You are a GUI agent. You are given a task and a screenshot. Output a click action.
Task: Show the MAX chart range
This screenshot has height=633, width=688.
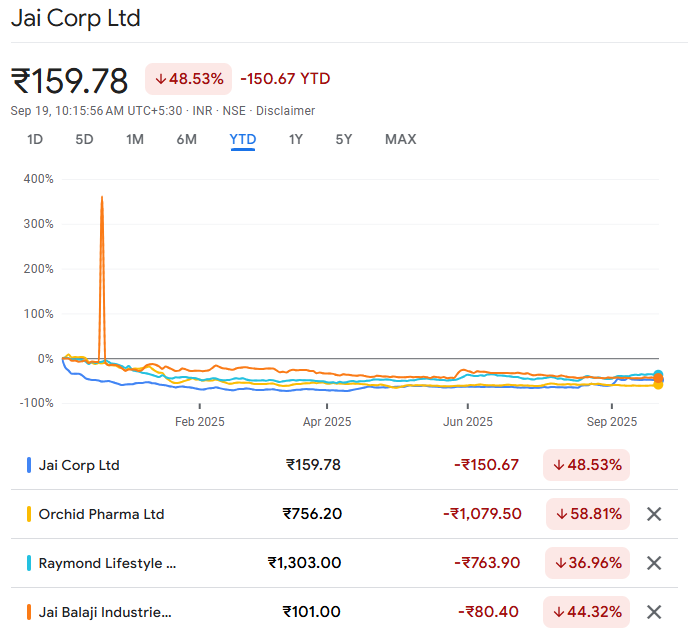[x=401, y=139]
